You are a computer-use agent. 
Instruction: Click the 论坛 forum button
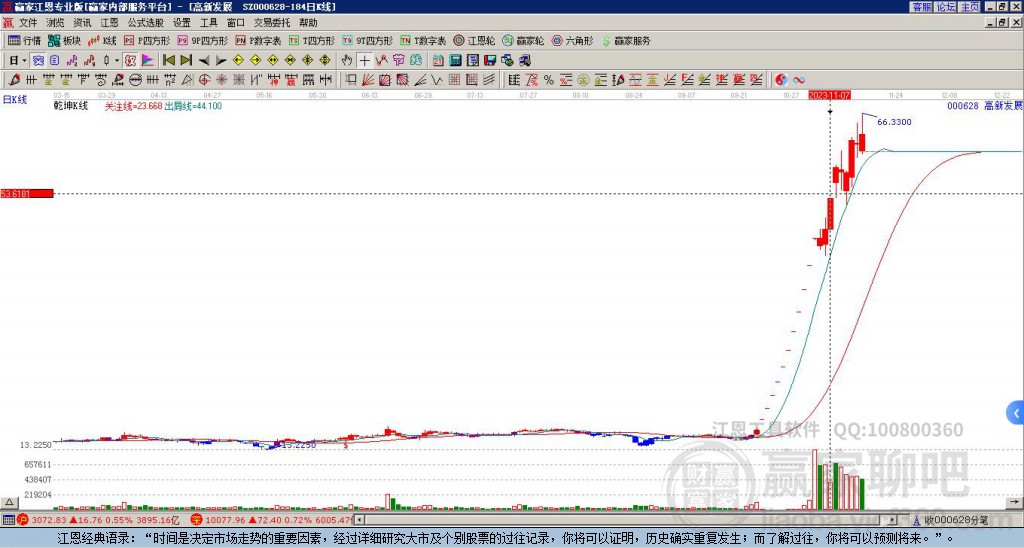point(945,6)
